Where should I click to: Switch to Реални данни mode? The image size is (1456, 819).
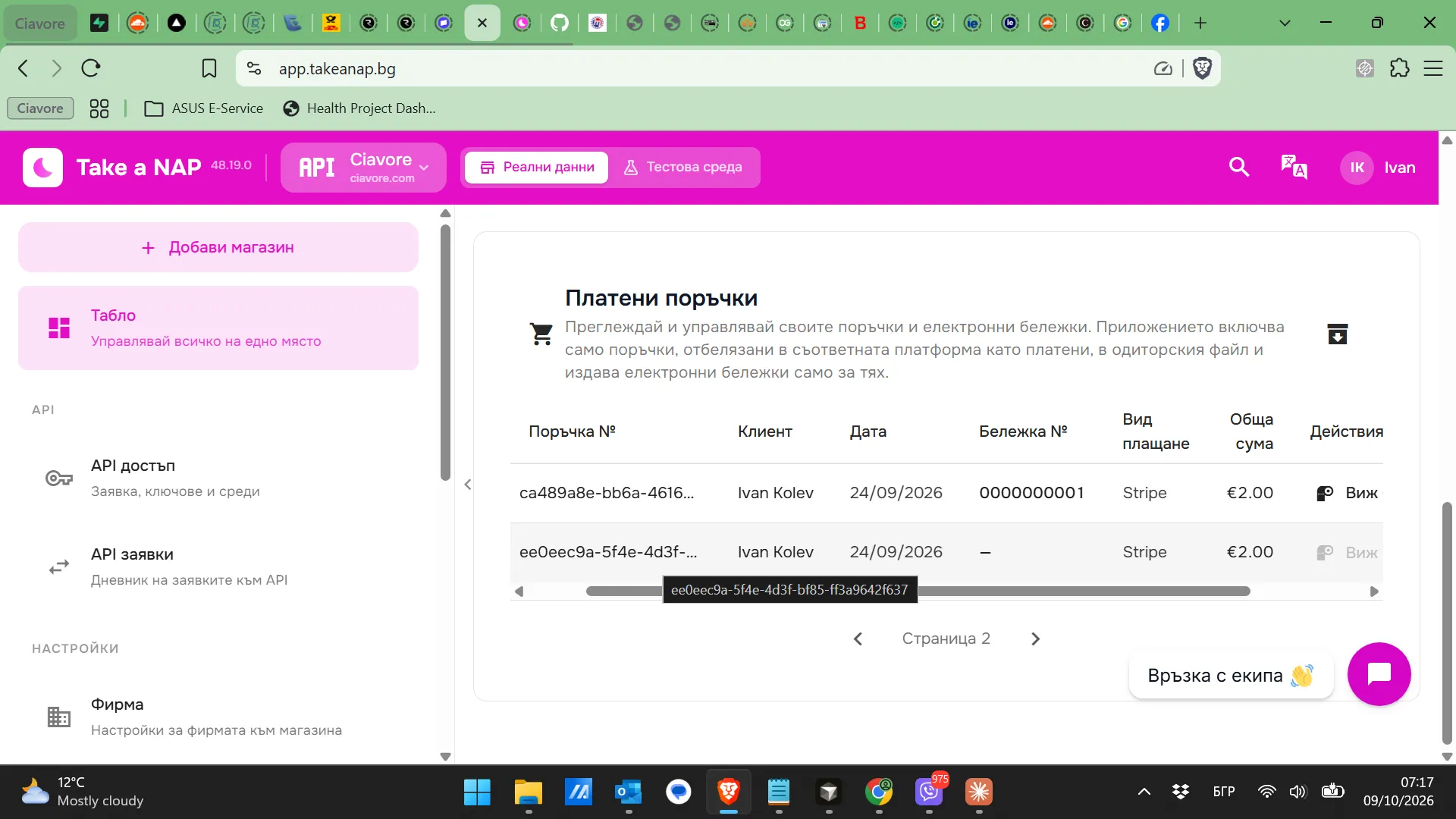coord(537,167)
